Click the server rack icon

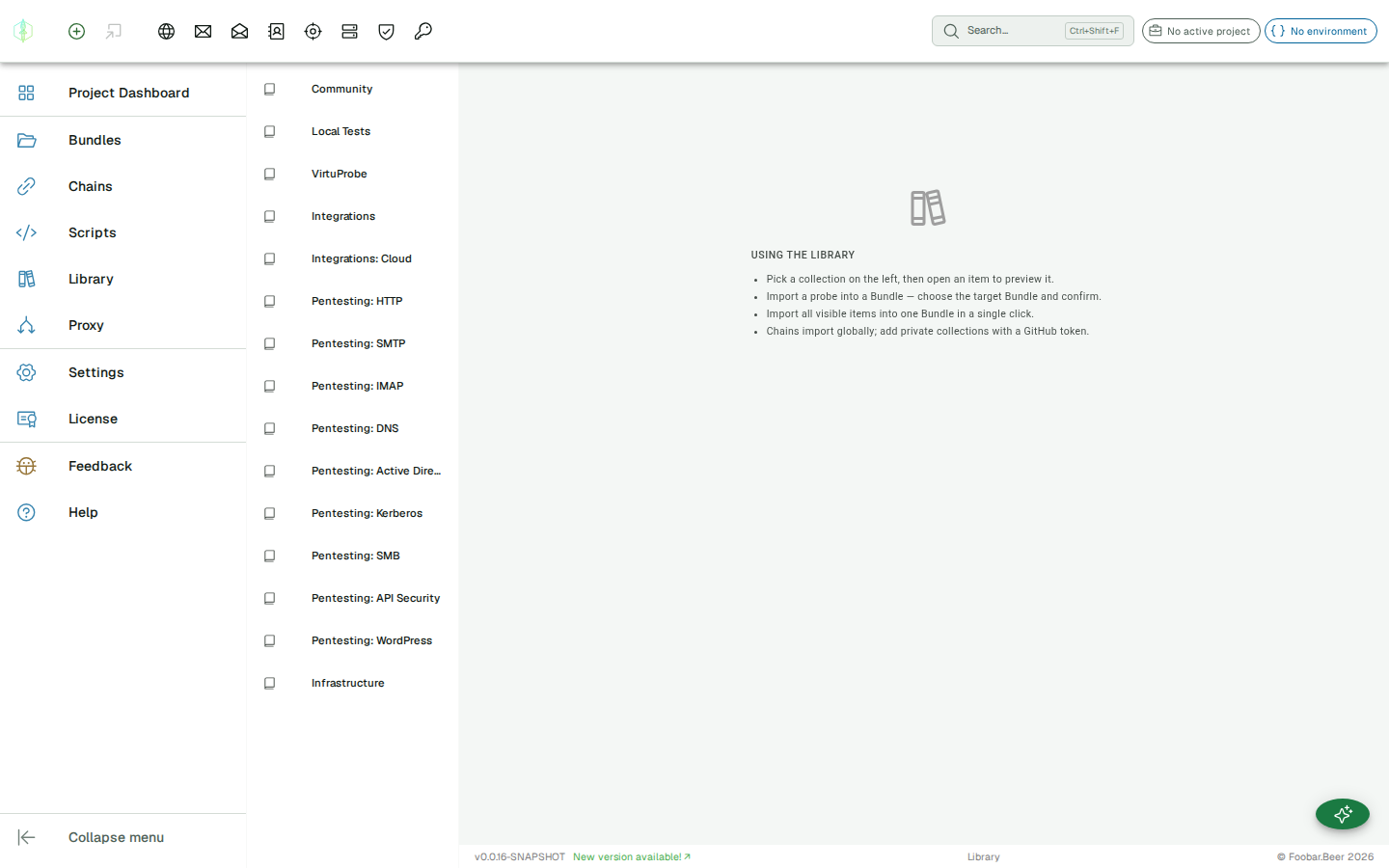tap(350, 31)
